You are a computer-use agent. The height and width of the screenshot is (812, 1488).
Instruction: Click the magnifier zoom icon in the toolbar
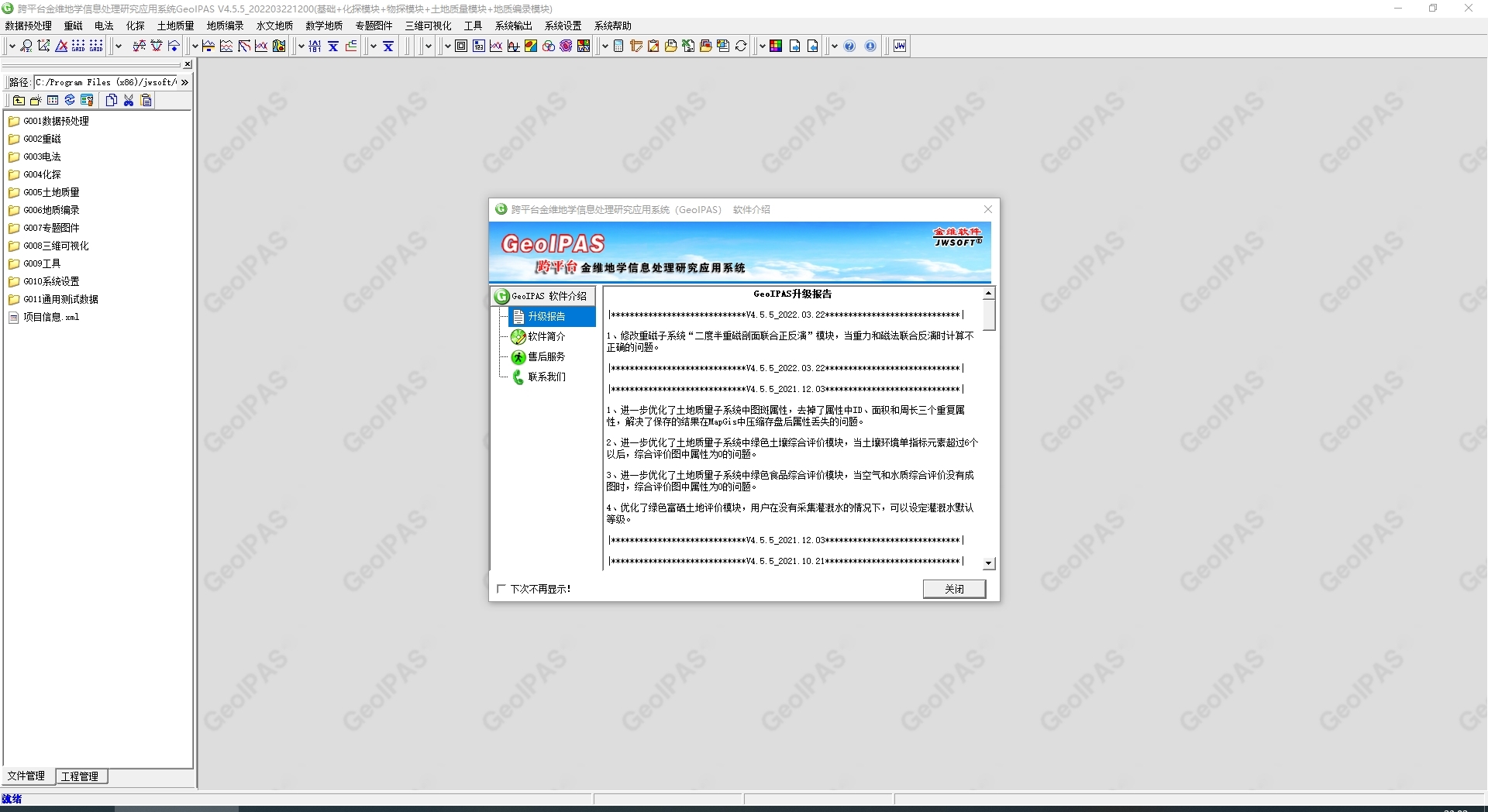pos(26,46)
